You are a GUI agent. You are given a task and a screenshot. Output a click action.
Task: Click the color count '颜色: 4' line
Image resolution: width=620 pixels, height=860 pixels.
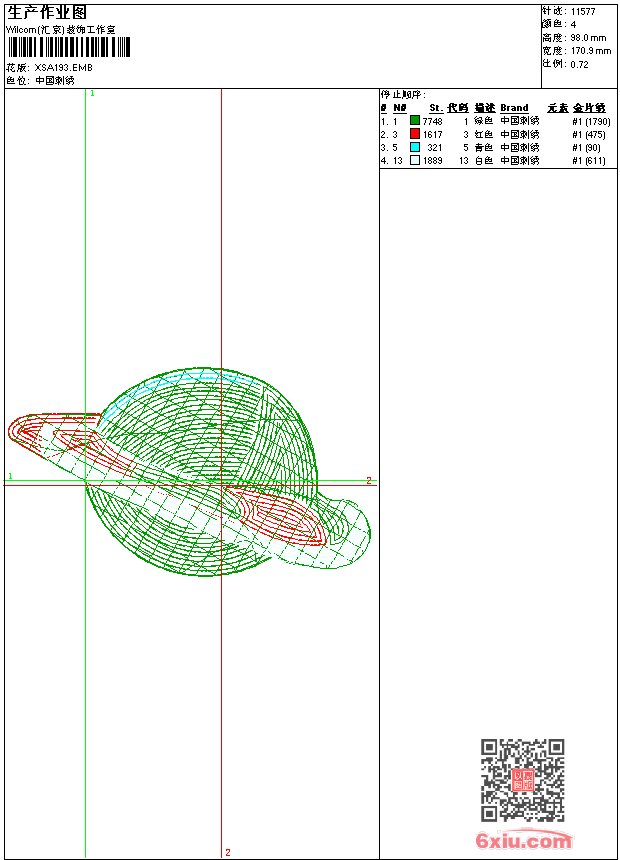click(x=559, y=25)
